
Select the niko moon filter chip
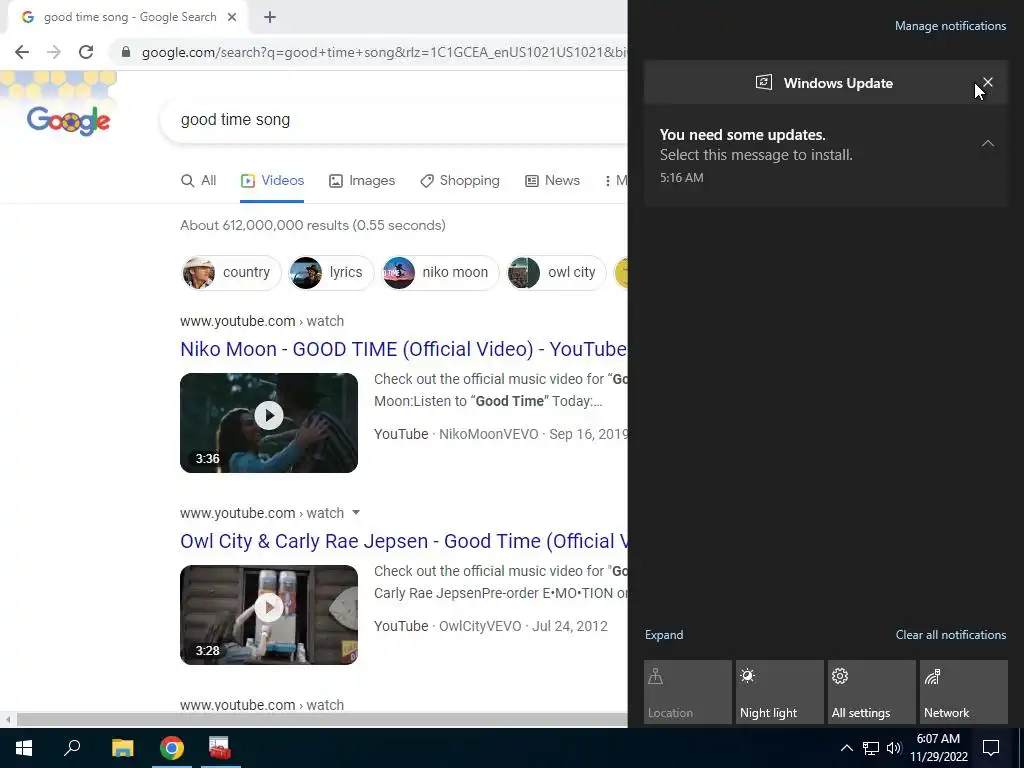pos(440,272)
